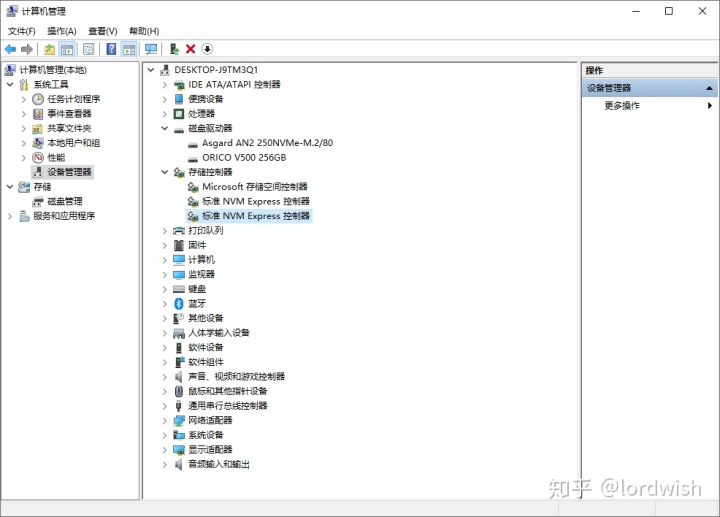The height and width of the screenshot is (517, 720).
Task: Click the 显示适配器 icon
Action: point(179,450)
